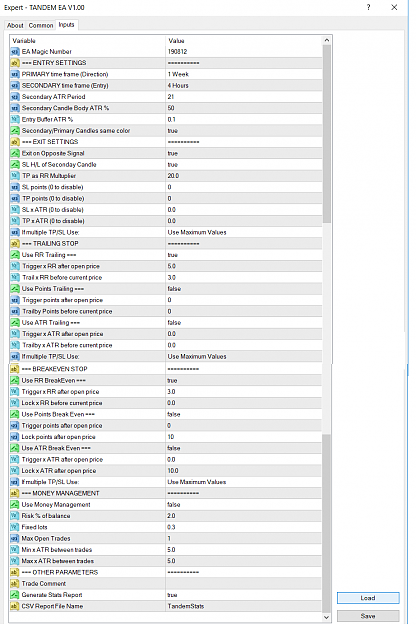
Task: Click the ENTRY SETTINGS string icon
Action: pos(15,63)
